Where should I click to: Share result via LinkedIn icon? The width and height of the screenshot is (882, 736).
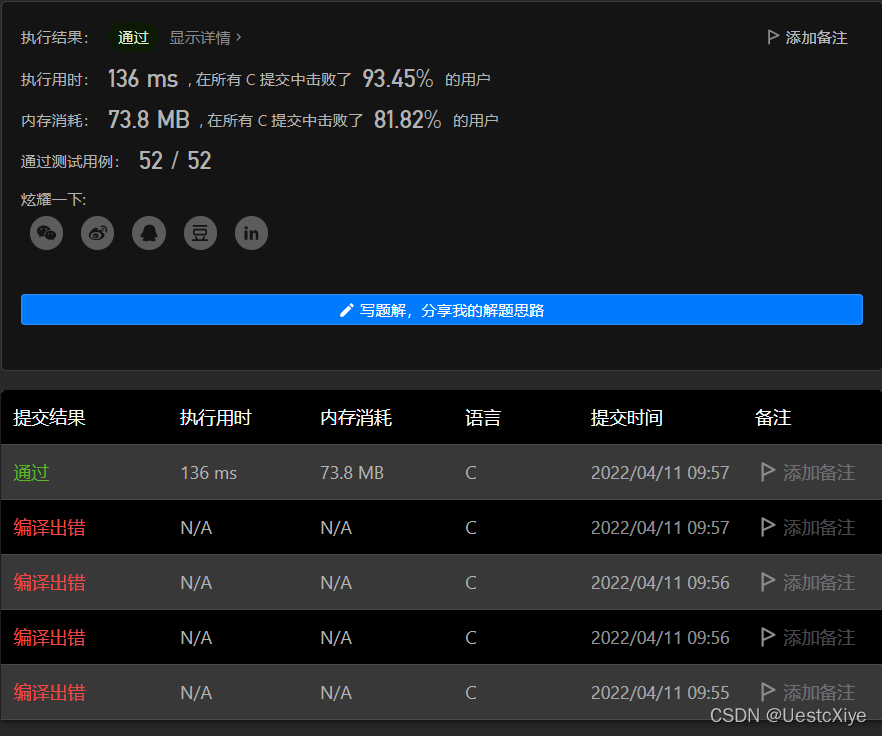coord(251,233)
